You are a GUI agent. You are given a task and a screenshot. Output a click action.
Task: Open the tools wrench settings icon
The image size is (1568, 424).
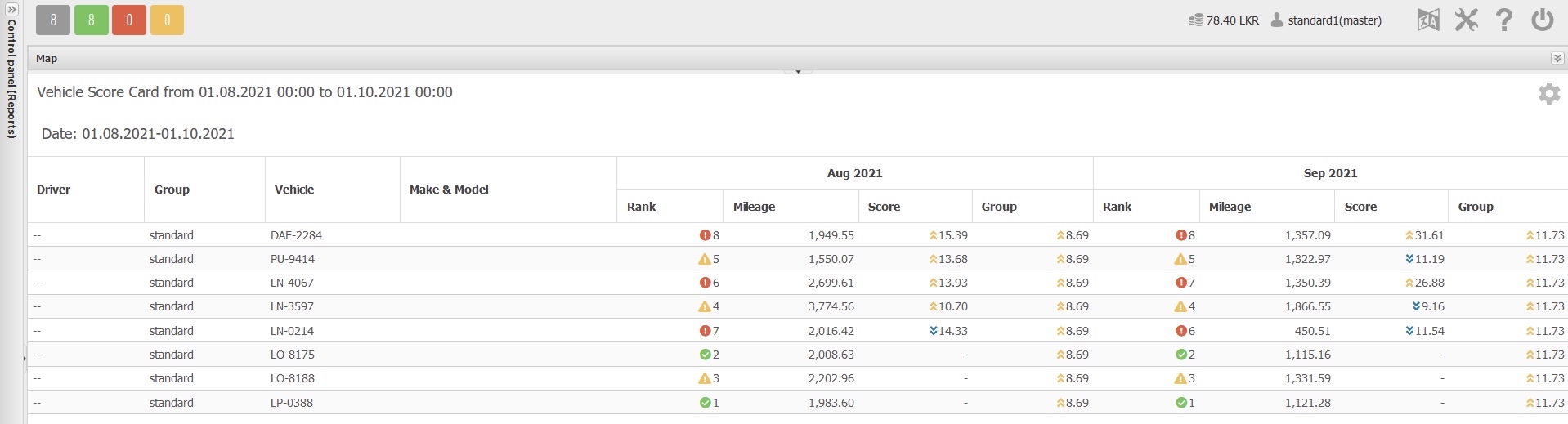pos(1466,20)
